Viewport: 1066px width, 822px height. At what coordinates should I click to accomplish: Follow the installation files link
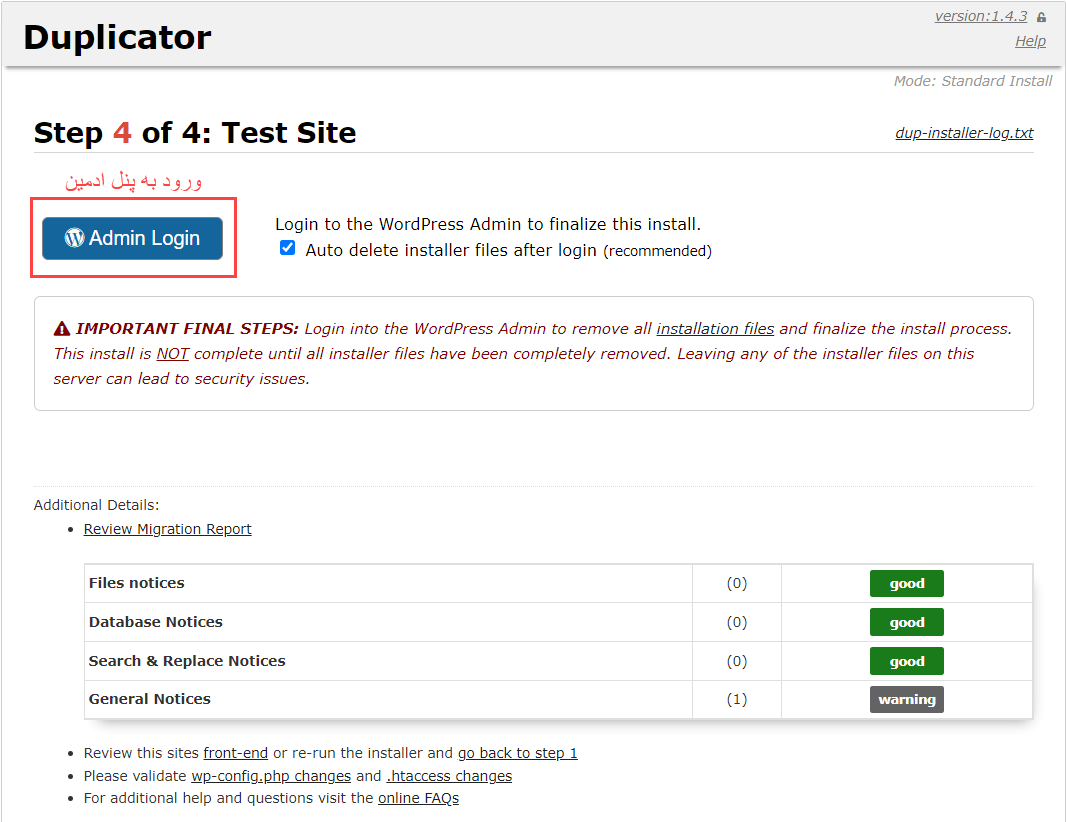click(x=715, y=328)
